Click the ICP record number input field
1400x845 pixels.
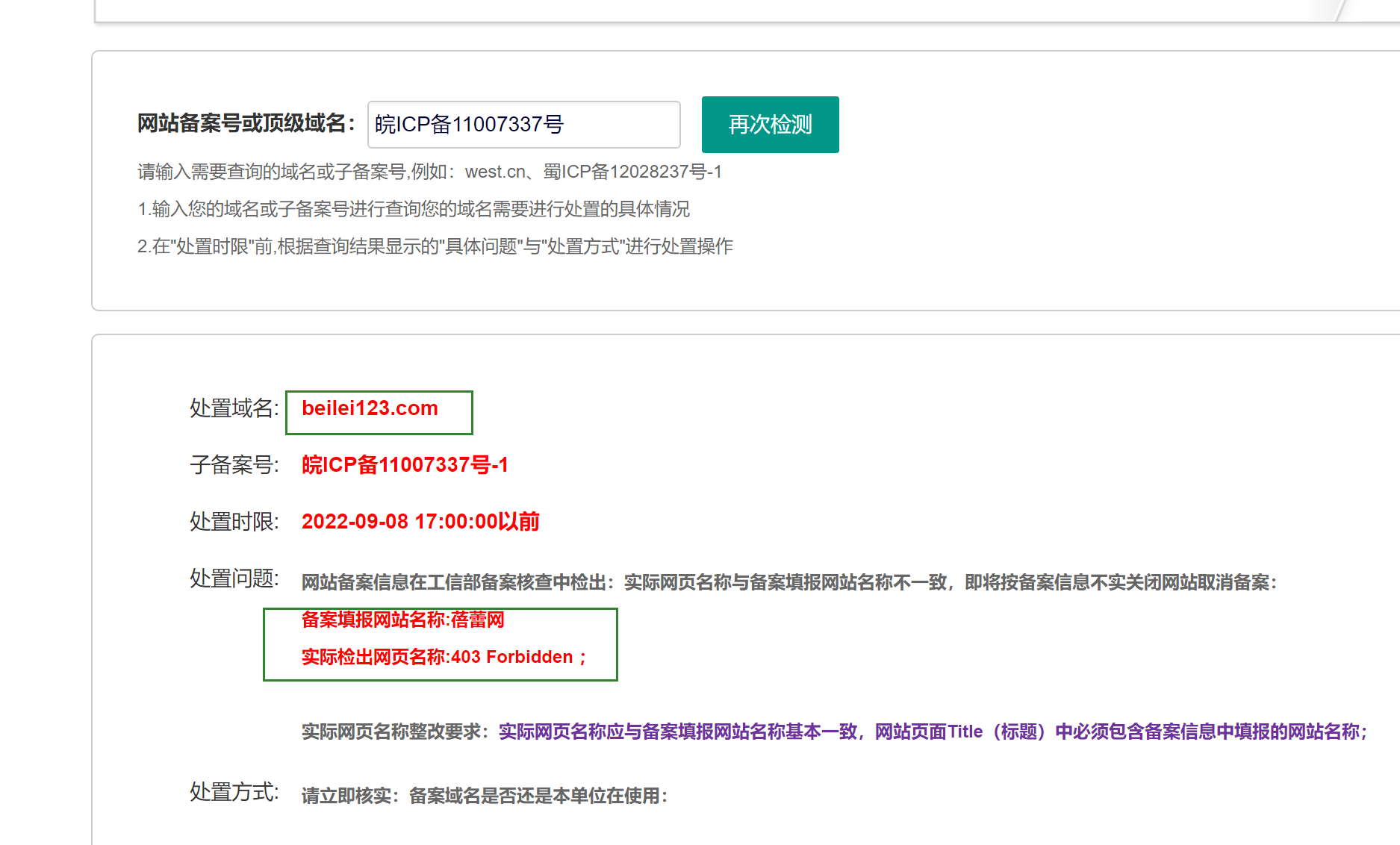(523, 125)
